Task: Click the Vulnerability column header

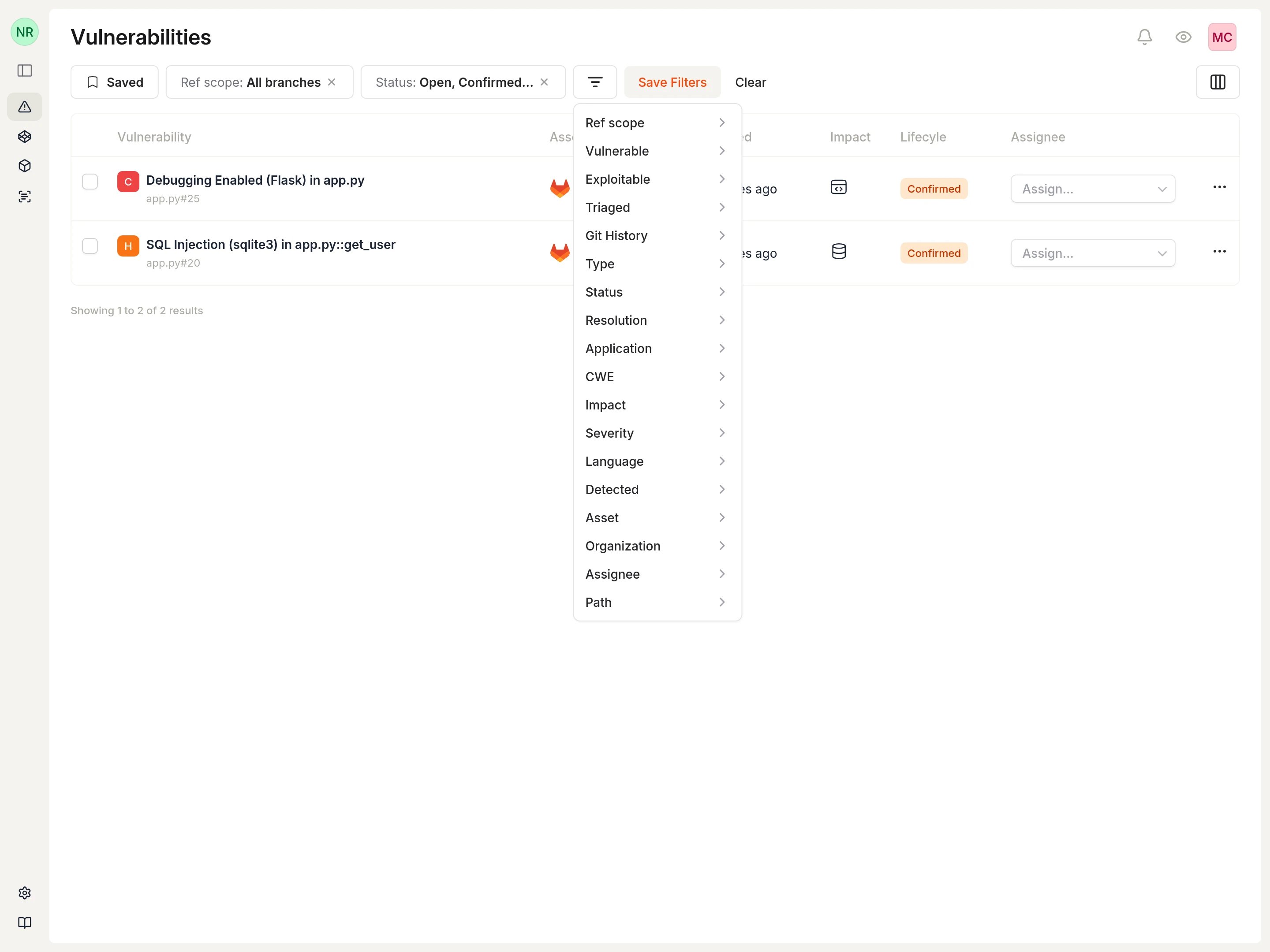Action: pyautogui.click(x=154, y=137)
